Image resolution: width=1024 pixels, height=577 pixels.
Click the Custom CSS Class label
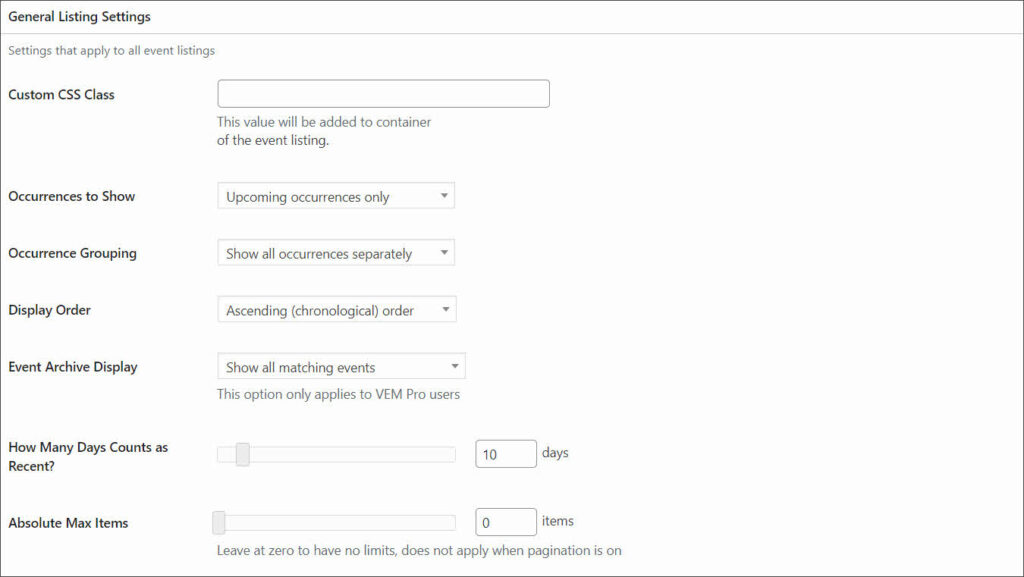click(x=61, y=95)
